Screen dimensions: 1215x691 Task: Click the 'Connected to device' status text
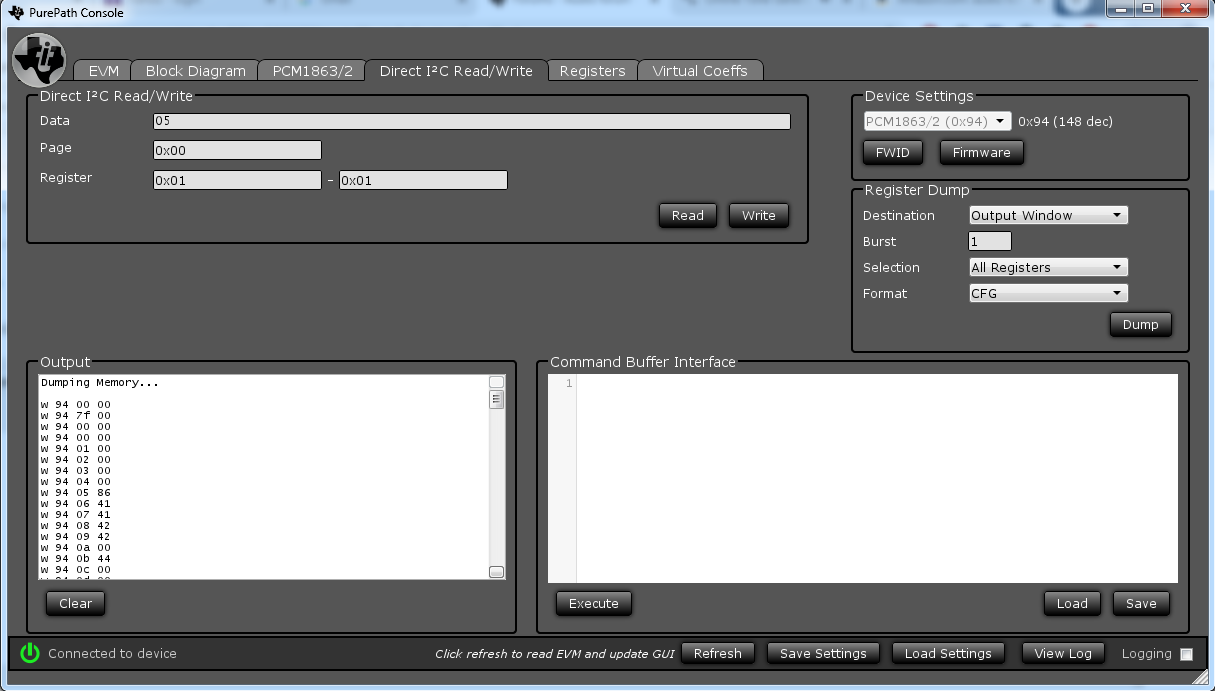pos(112,653)
